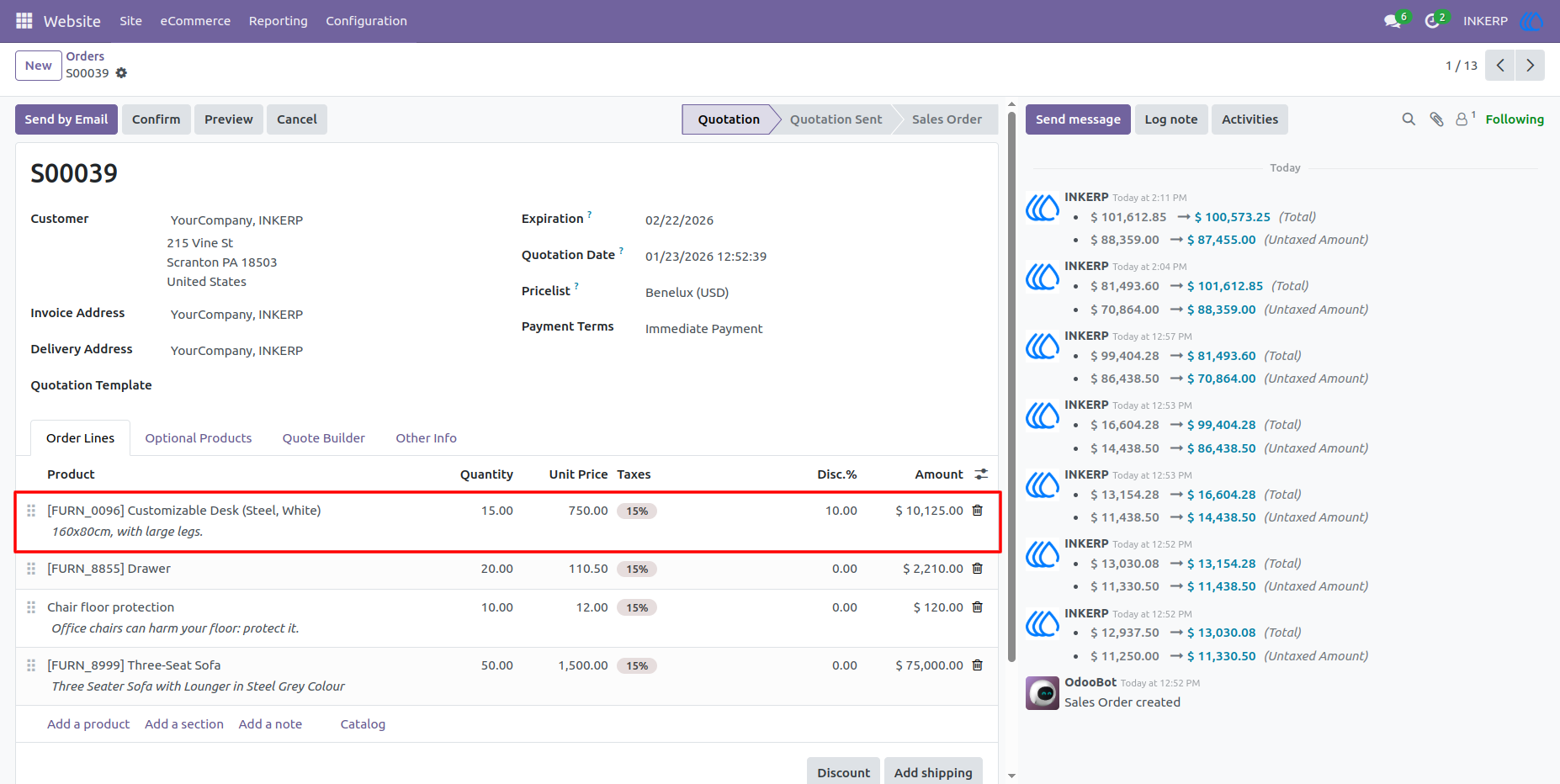Screen dimensions: 1560x784
Task: Delete the Chair floor protection line
Action: click(977, 607)
